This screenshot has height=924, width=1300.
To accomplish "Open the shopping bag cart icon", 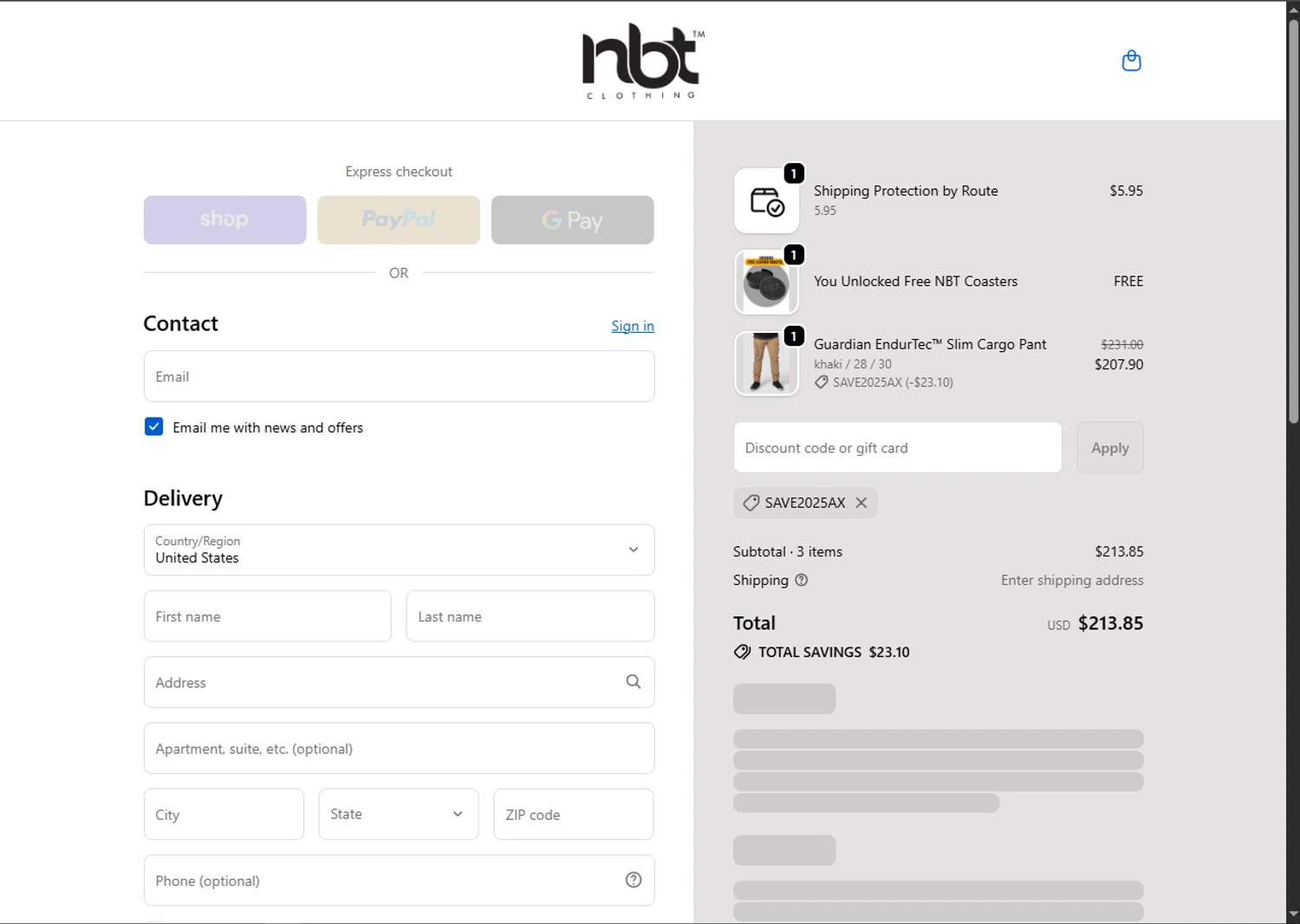I will (x=1131, y=61).
